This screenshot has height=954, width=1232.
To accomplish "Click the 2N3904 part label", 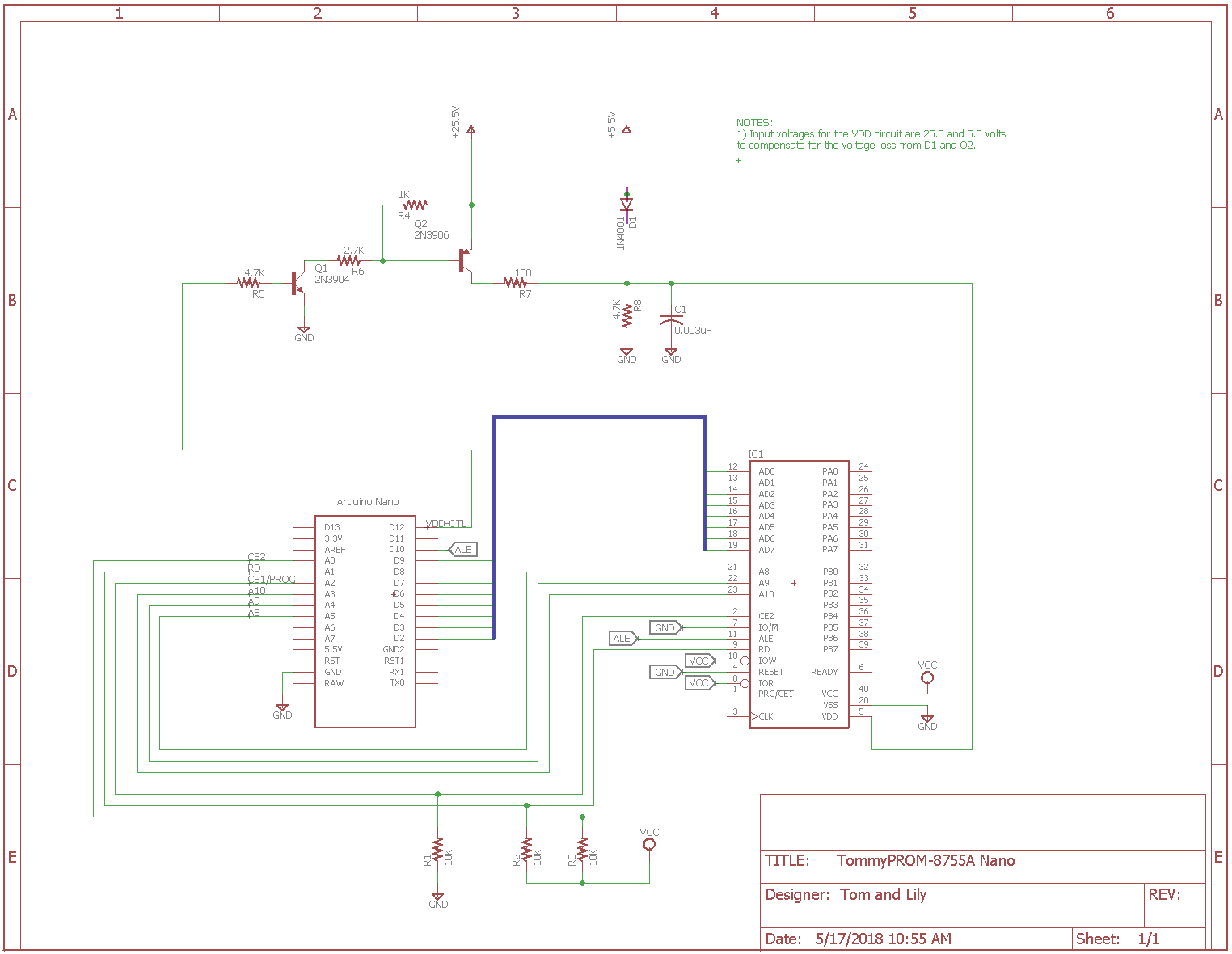I will (x=332, y=280).
